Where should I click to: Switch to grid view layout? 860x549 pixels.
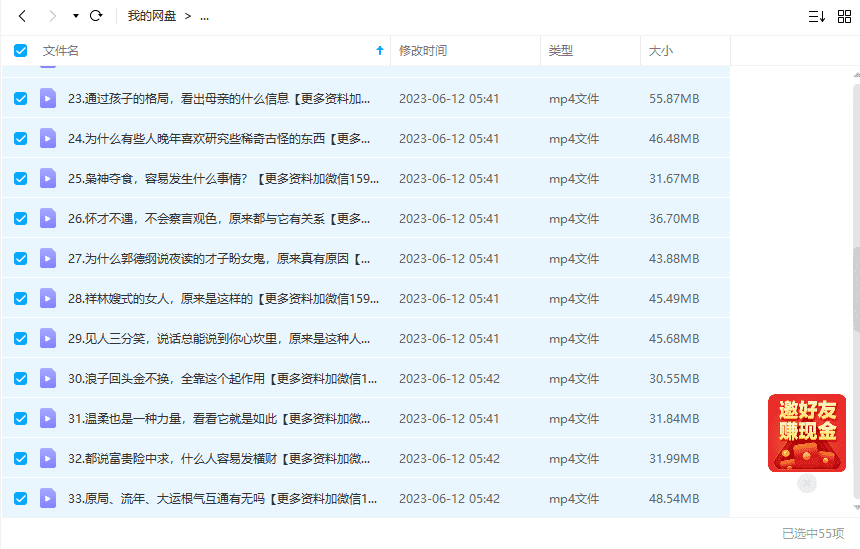[844, 16]
